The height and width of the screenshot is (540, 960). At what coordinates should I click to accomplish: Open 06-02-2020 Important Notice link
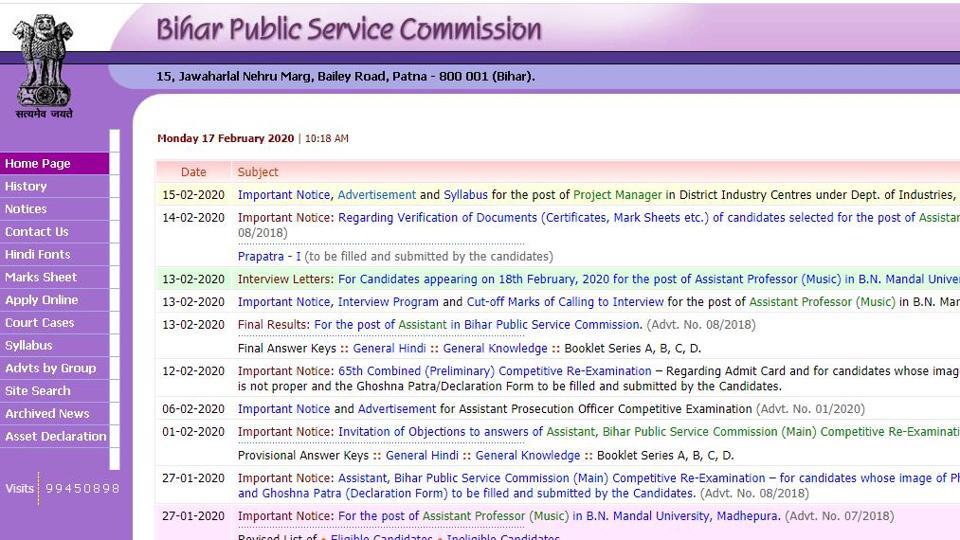click(284, 409)
